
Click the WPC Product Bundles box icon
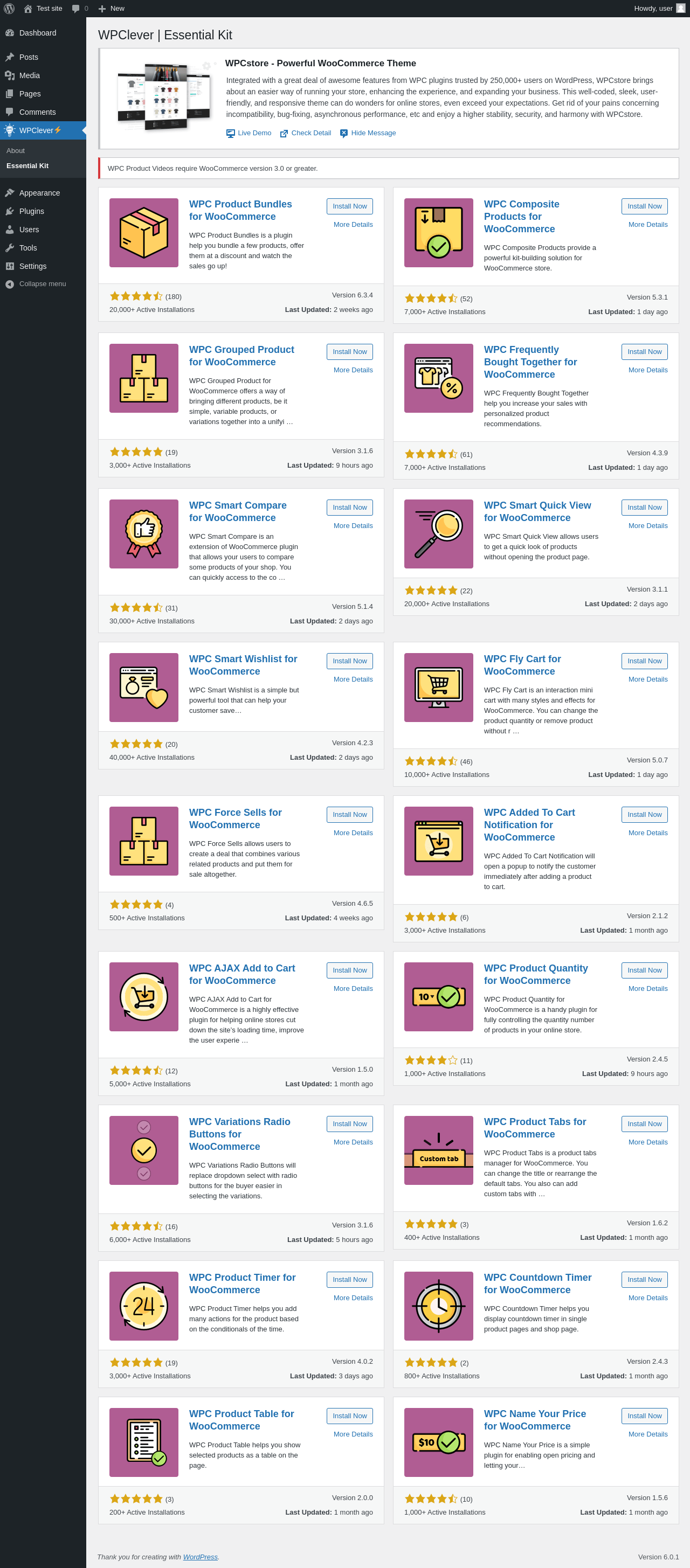click(144, 233)
